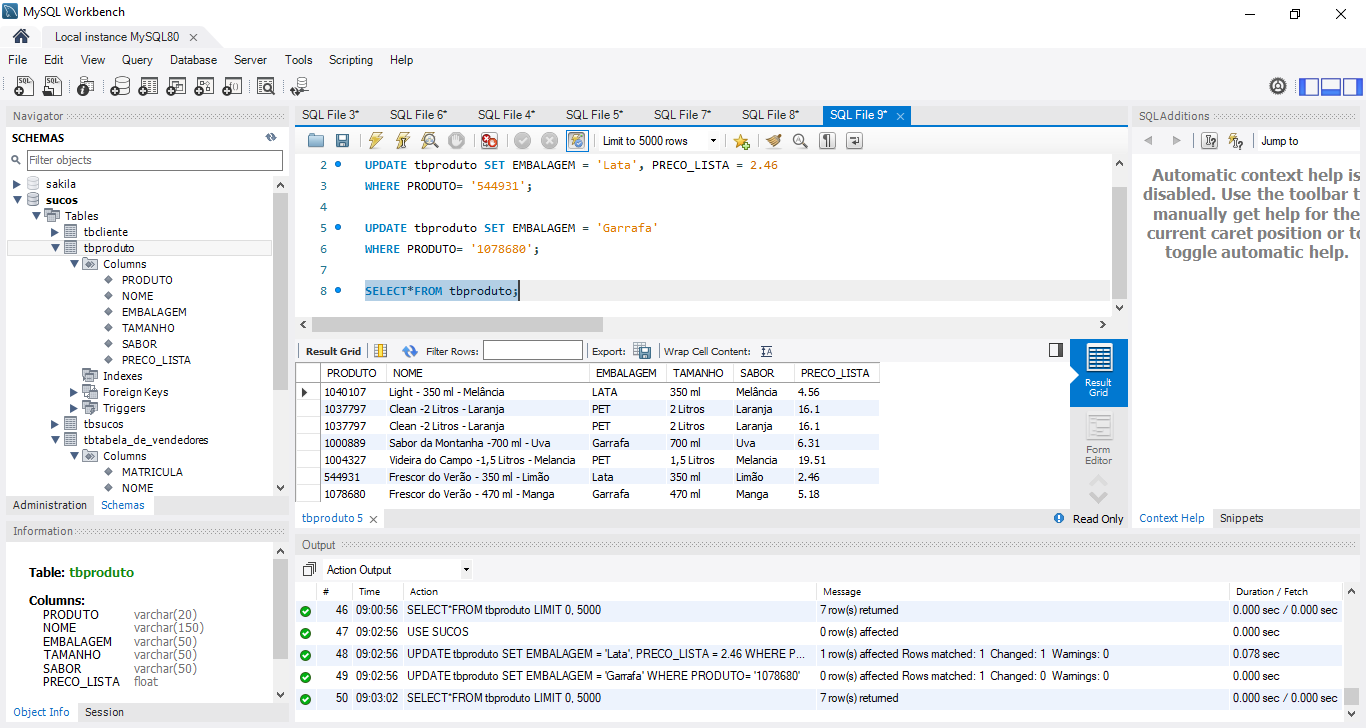The height and width of the screenshot is (728, 1366).
Task: Toggle the bottom output panel visibility
Action: [1331, 87]
